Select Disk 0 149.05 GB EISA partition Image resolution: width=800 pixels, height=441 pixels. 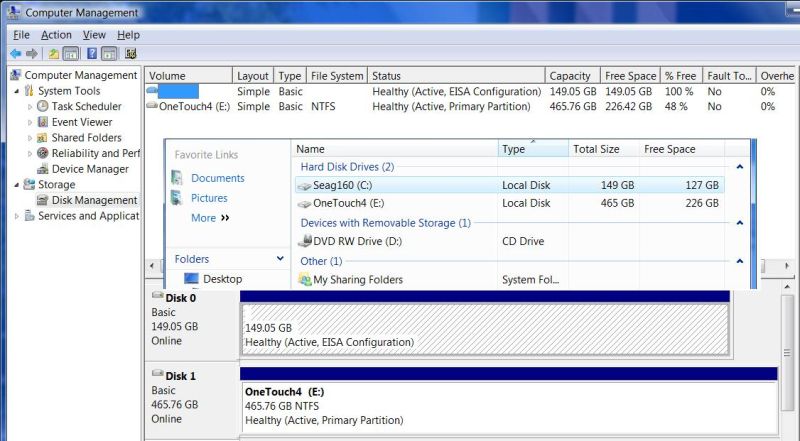tap(485, 329)
